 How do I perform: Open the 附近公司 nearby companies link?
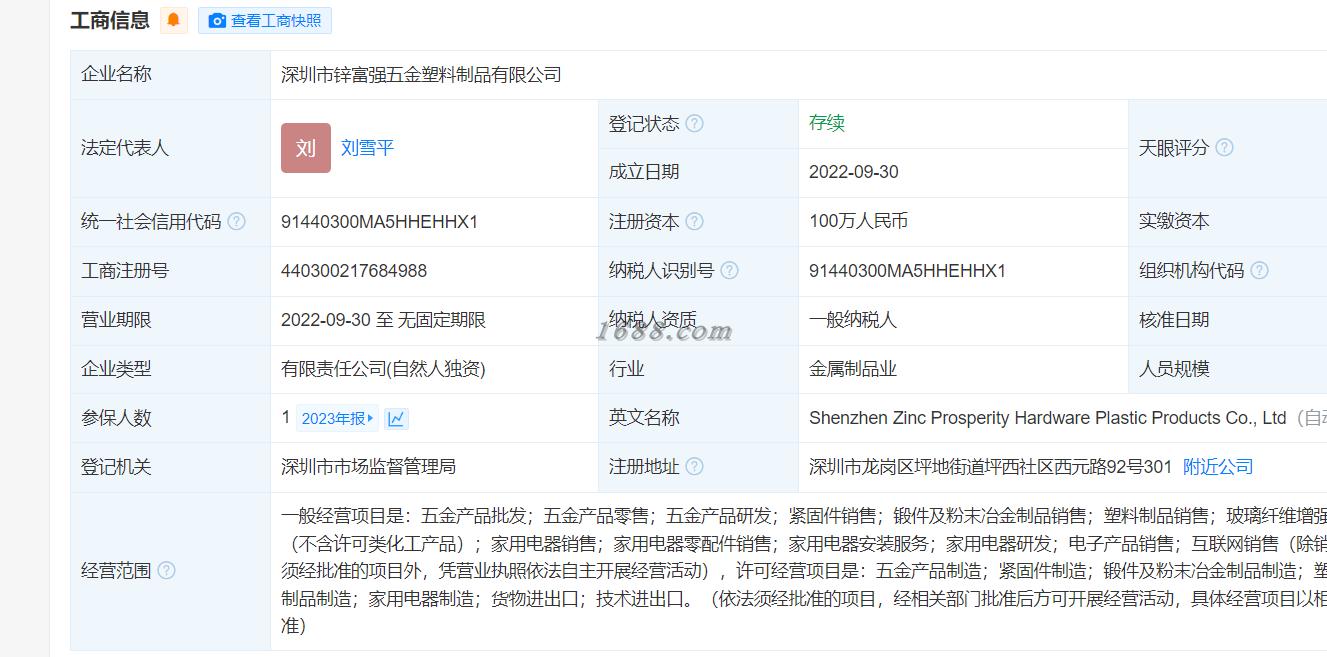click(1218, 467)
